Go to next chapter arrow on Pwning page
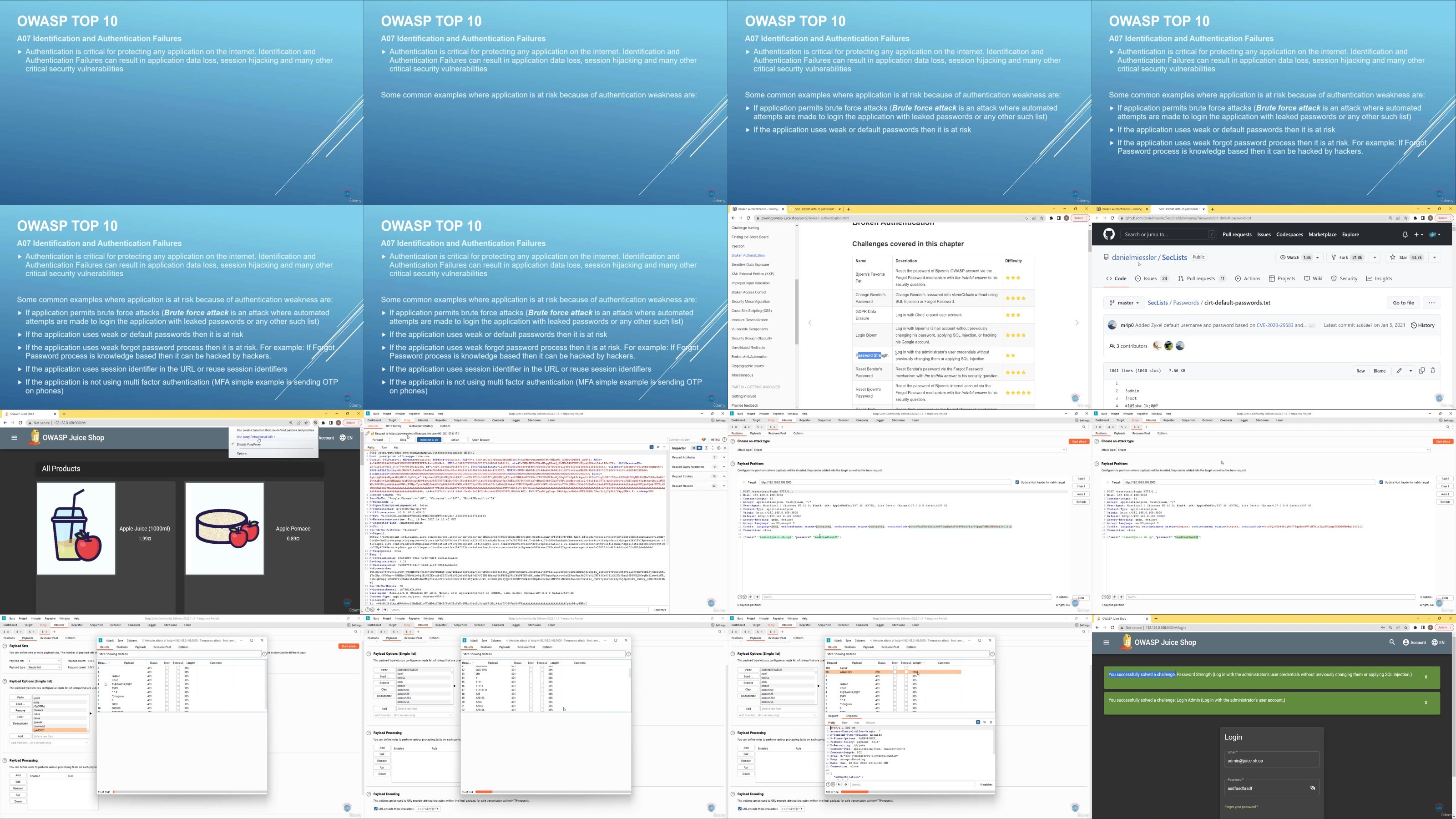This screenshot has width=1456, height=819. click(x=1077, y=324)
